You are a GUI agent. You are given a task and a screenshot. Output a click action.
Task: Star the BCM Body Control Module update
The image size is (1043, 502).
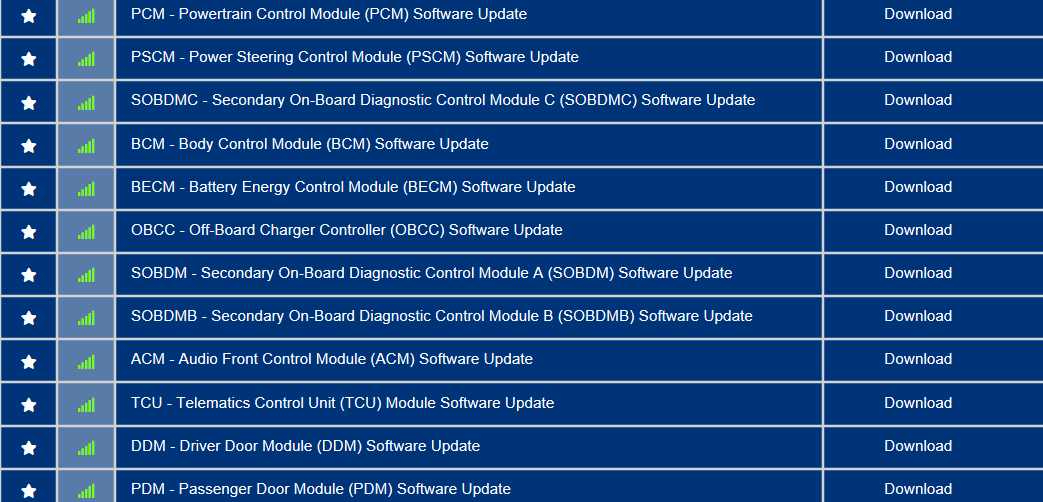[x=29, y=146]
